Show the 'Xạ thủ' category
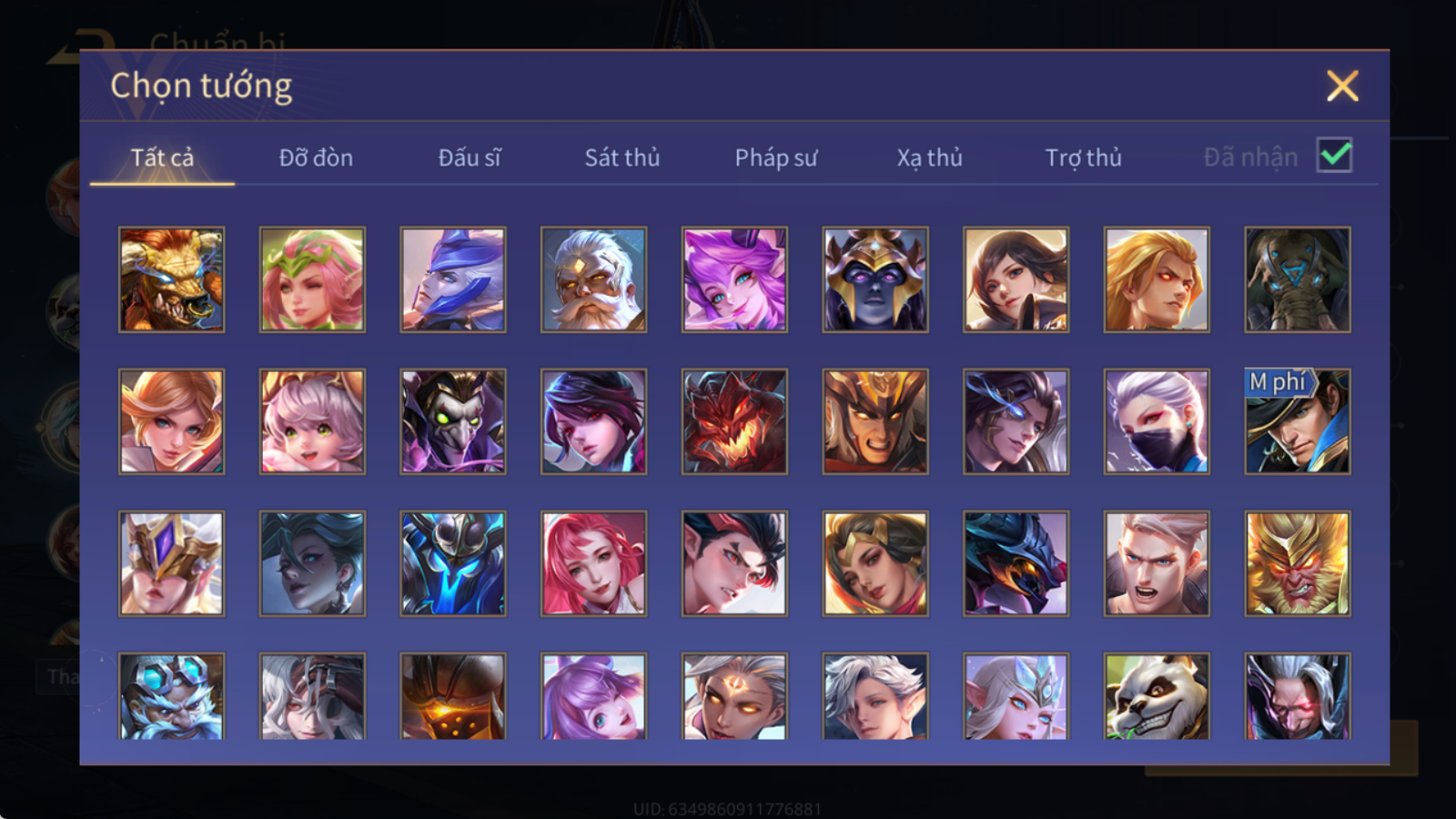 [929, 158]
